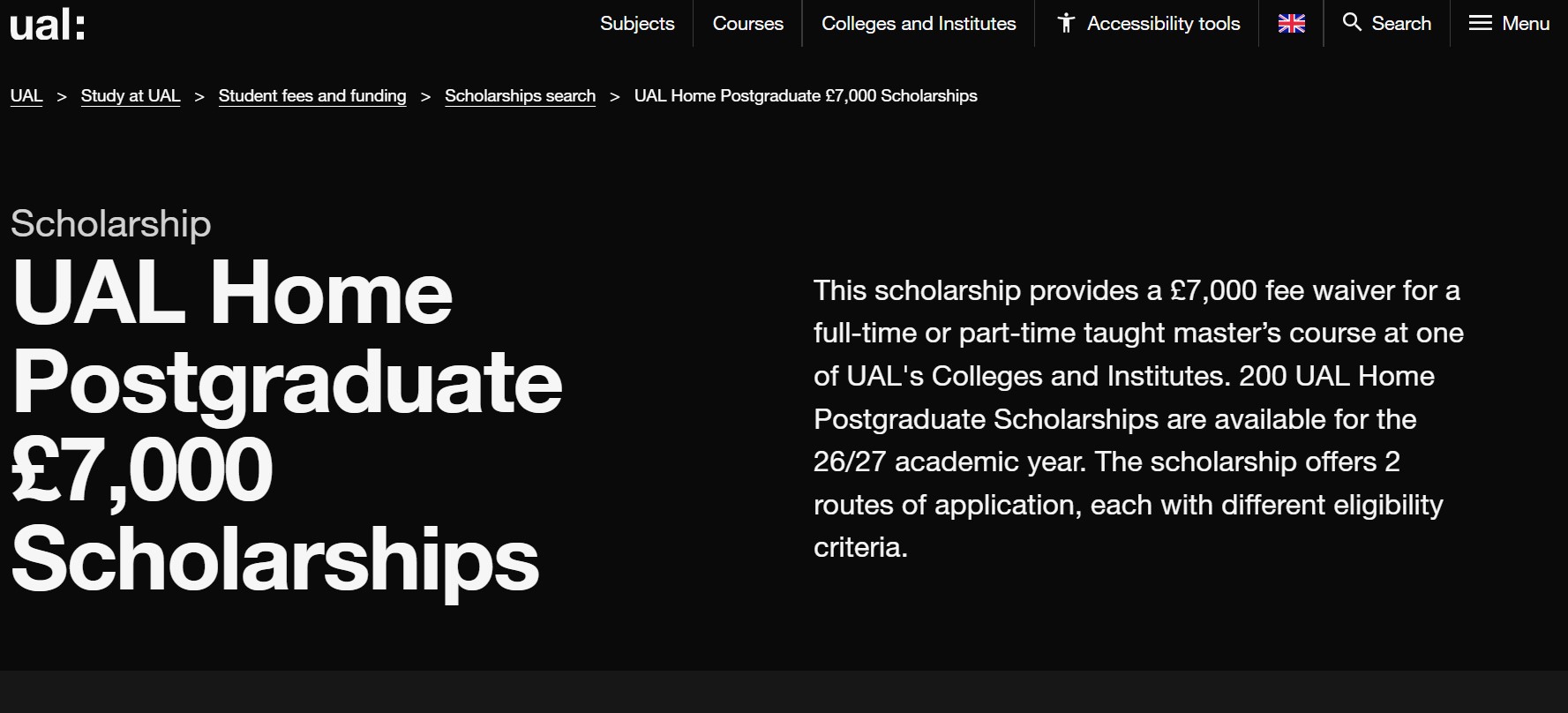Click the header navigation bar area

(x=784, y=24)
